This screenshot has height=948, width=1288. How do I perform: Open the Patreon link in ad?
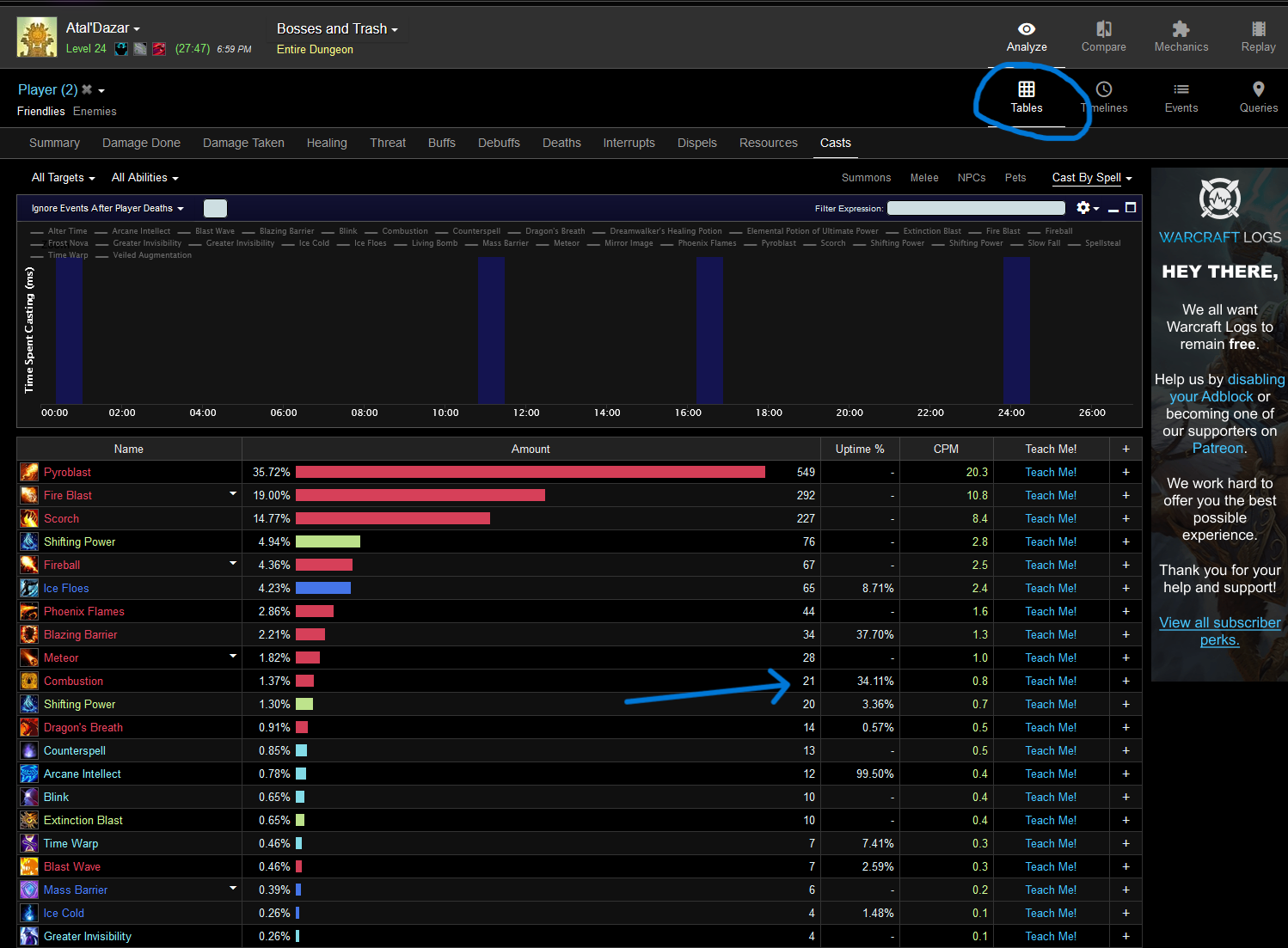click(x=1217, y=448)
